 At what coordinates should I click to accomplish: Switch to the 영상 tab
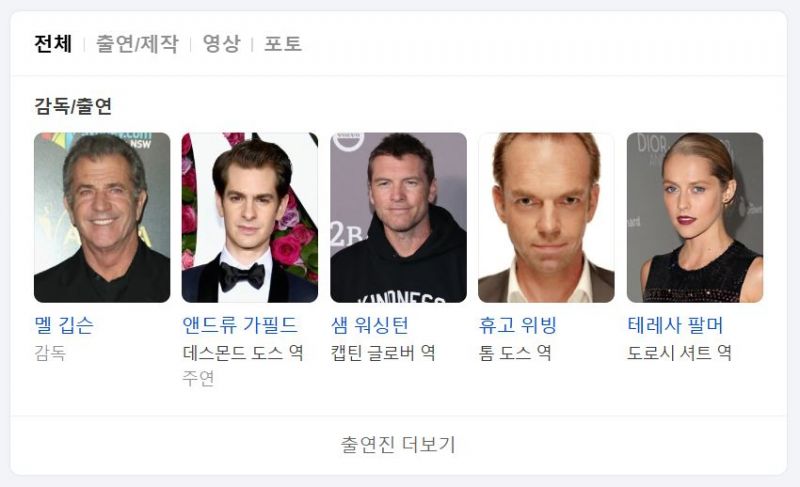pos(221,44)
